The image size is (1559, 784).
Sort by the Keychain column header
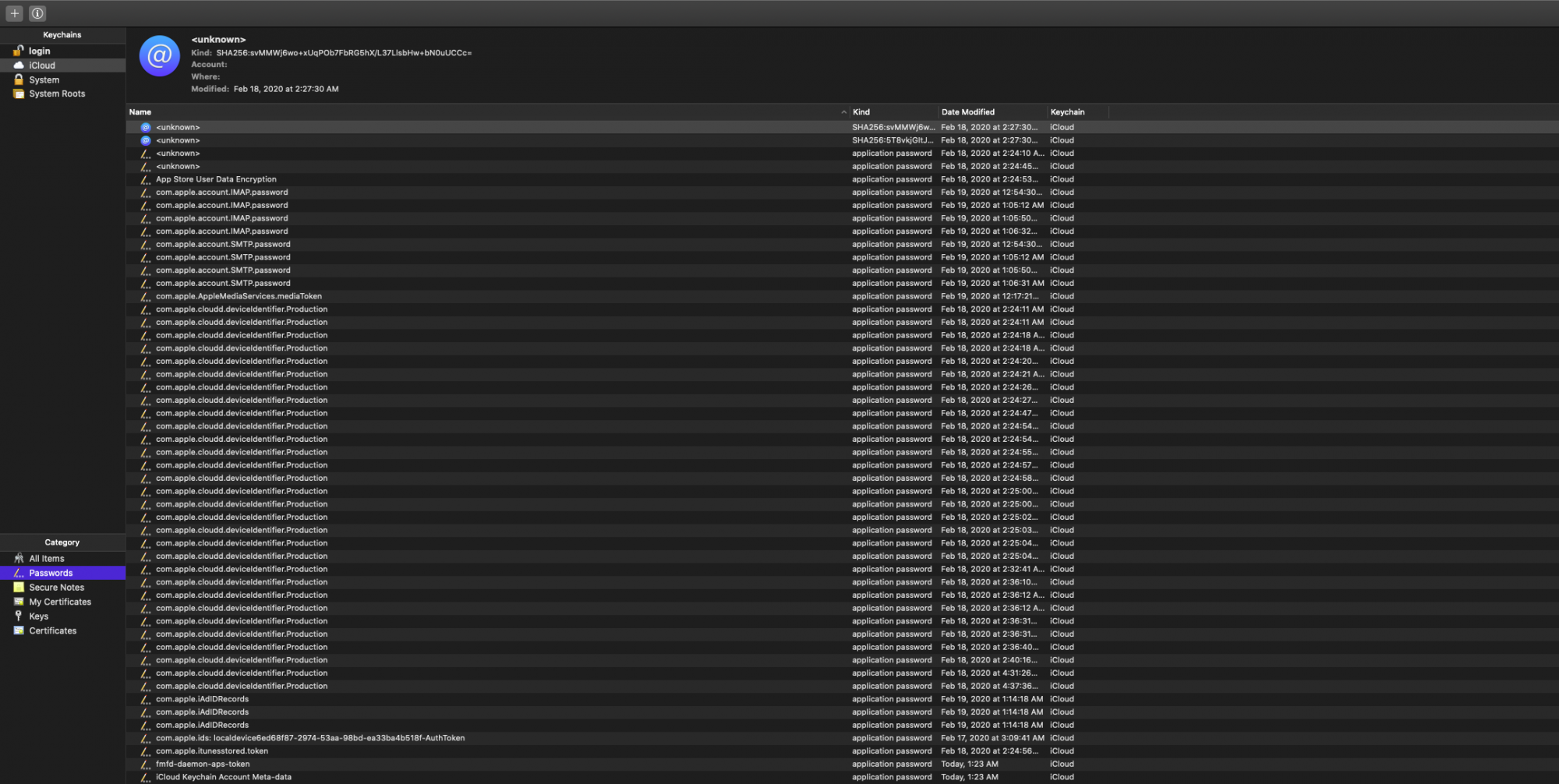point(1078,112)
